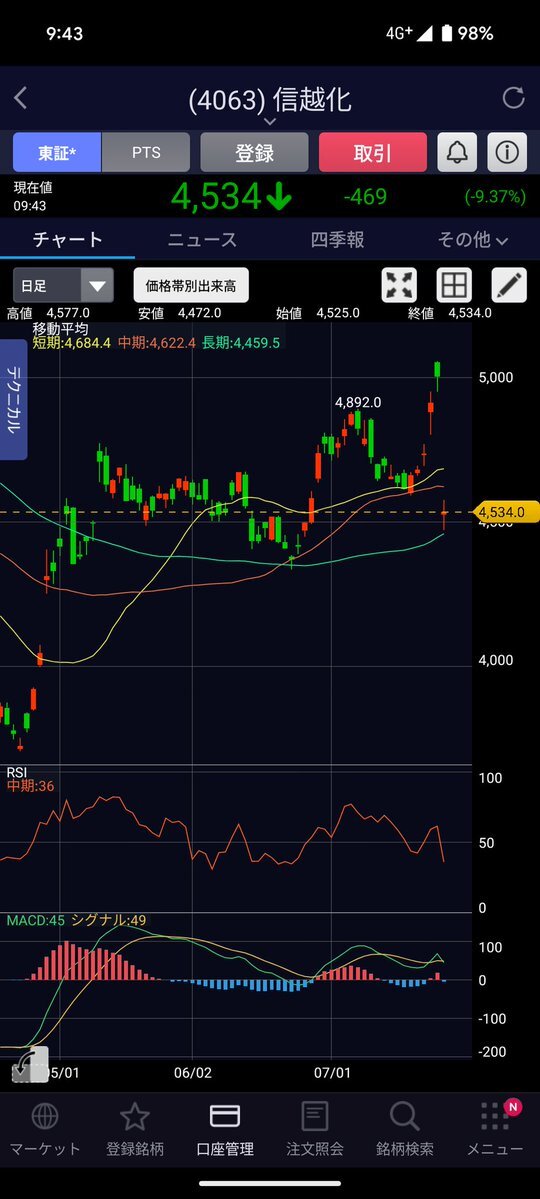Screen dimensions: 540x1199
Task: Switch the exchange toggle to 東証
Action: click(x=57, y=152)
